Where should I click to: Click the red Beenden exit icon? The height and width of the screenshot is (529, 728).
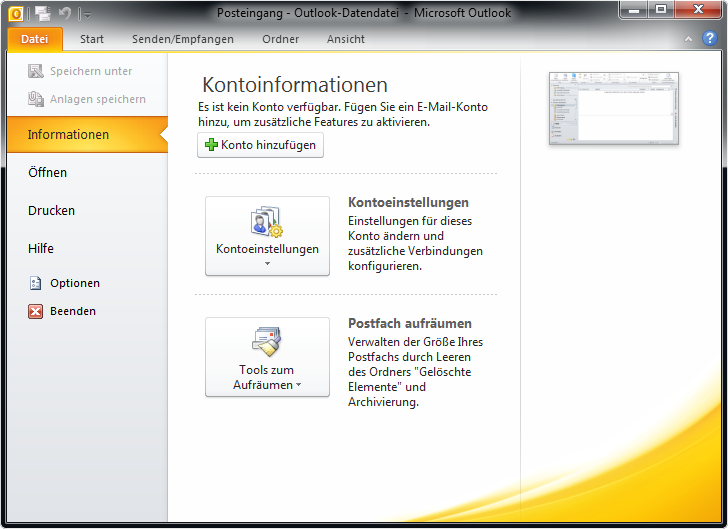[x=36, y=311]
